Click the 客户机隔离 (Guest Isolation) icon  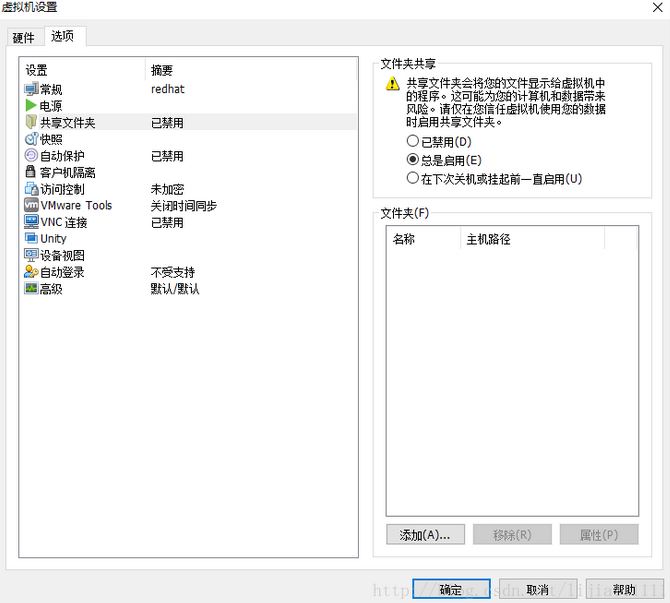click(31, 172)
